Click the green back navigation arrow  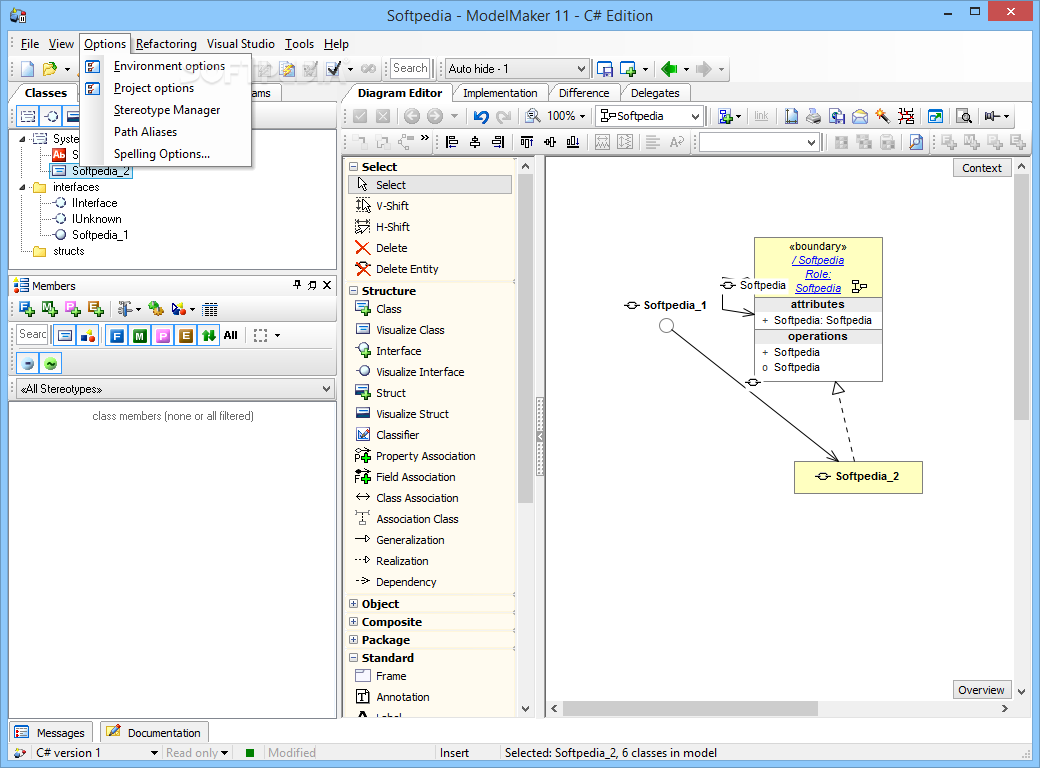(x=669, y=68)
